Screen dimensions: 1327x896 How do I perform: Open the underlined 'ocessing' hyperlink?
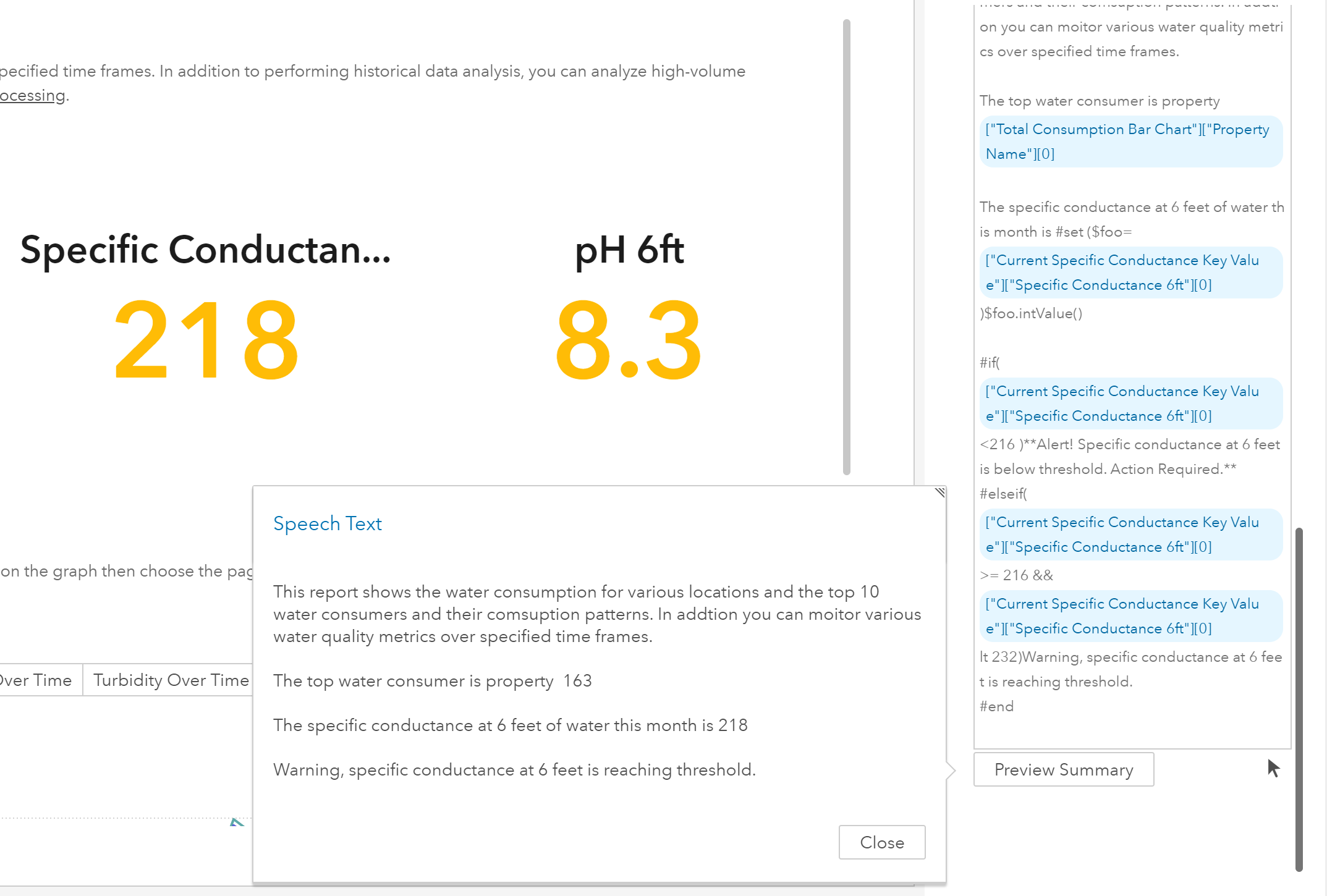click(32, 96)
